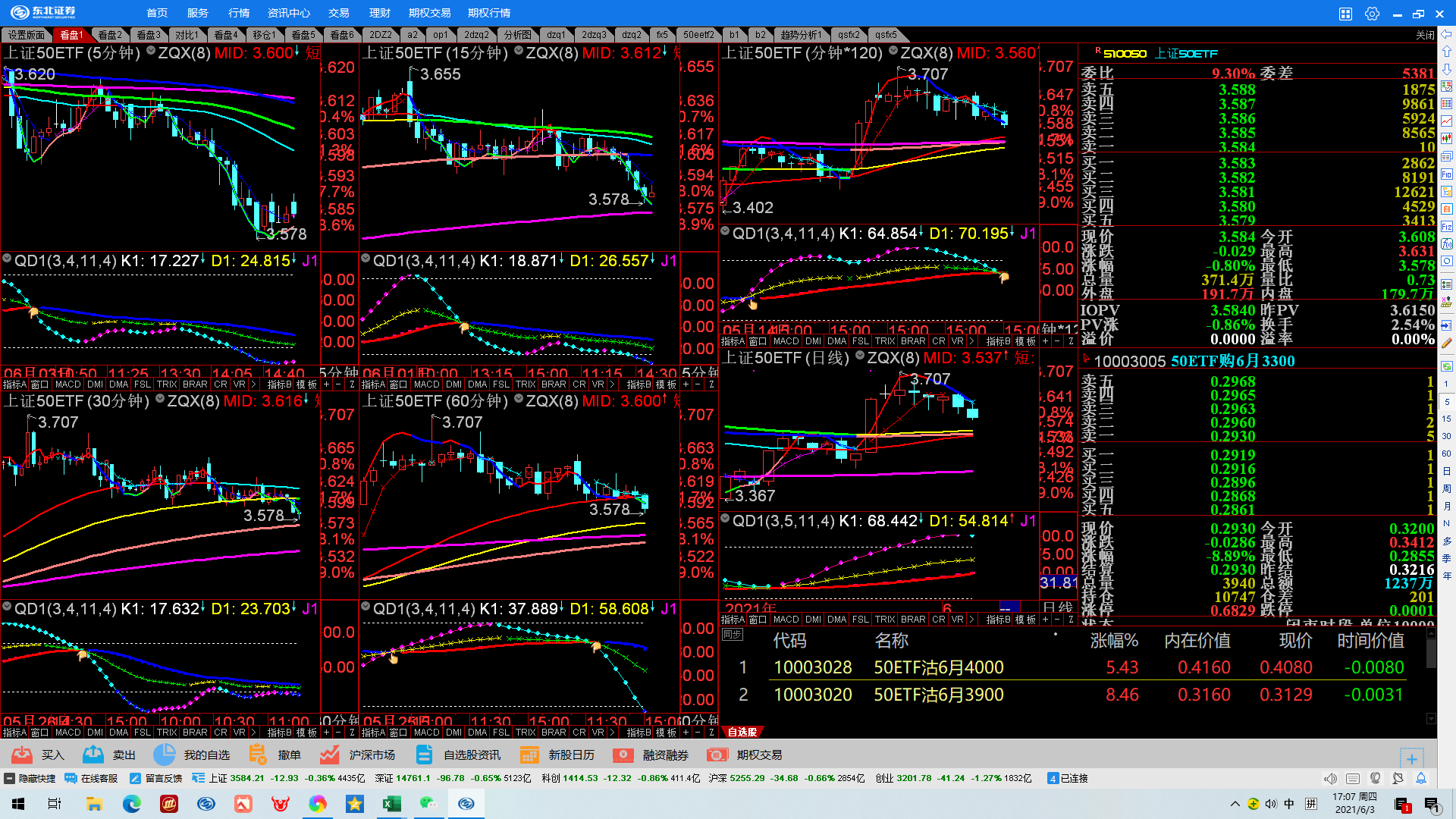The height and width of the screenshot is (819, 1456).
Task: Open the 期权交易 top menu
Action: pyautogui.click(x=429, y=13)
